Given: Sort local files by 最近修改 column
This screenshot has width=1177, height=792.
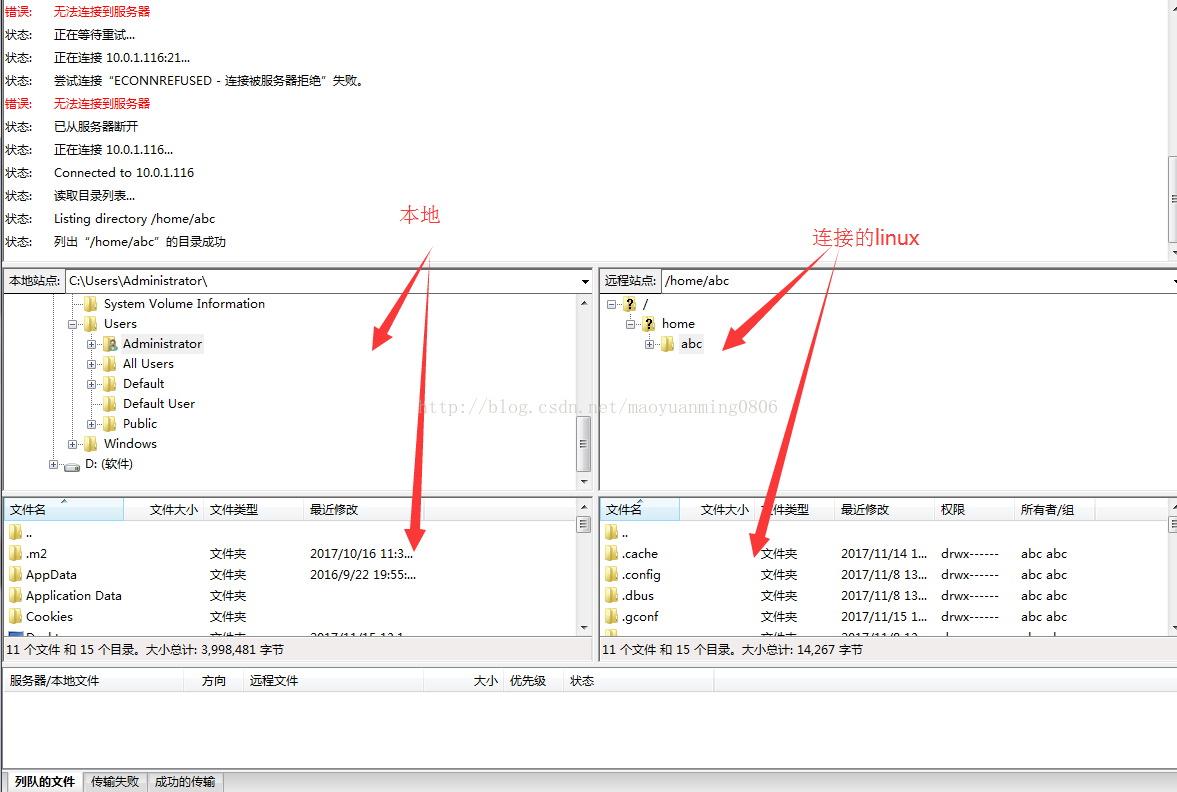Looking at the screenshot, I should point(364,510).
